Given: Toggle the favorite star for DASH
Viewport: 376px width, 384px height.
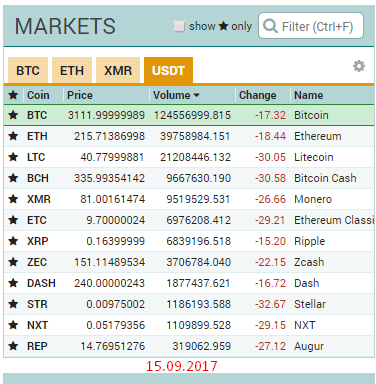Looking at the screenshot, I should [x=13, y=283].
